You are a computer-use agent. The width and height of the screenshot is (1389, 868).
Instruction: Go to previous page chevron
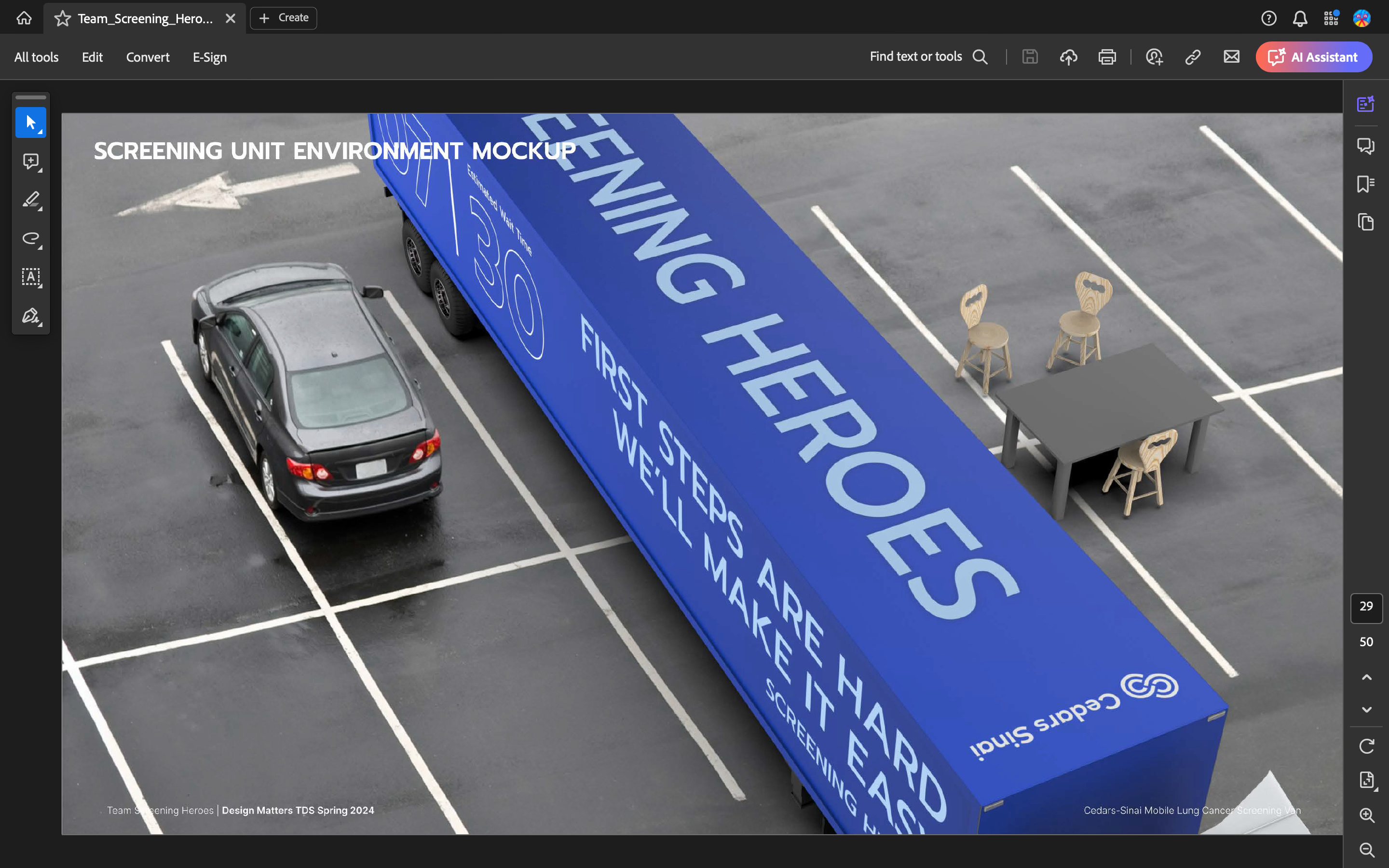1367,678
